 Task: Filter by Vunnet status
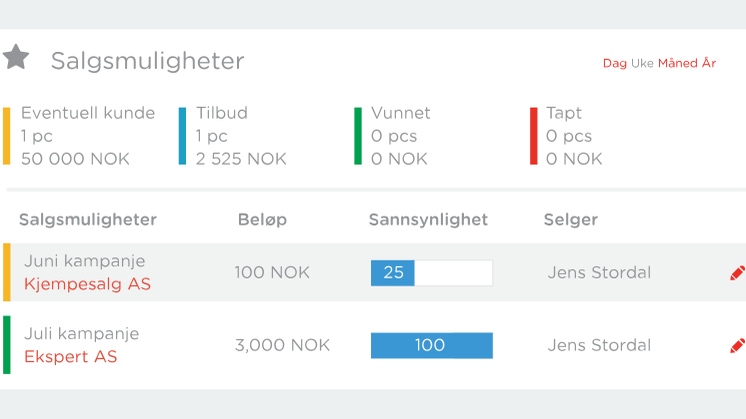click(x=393, y=136)
